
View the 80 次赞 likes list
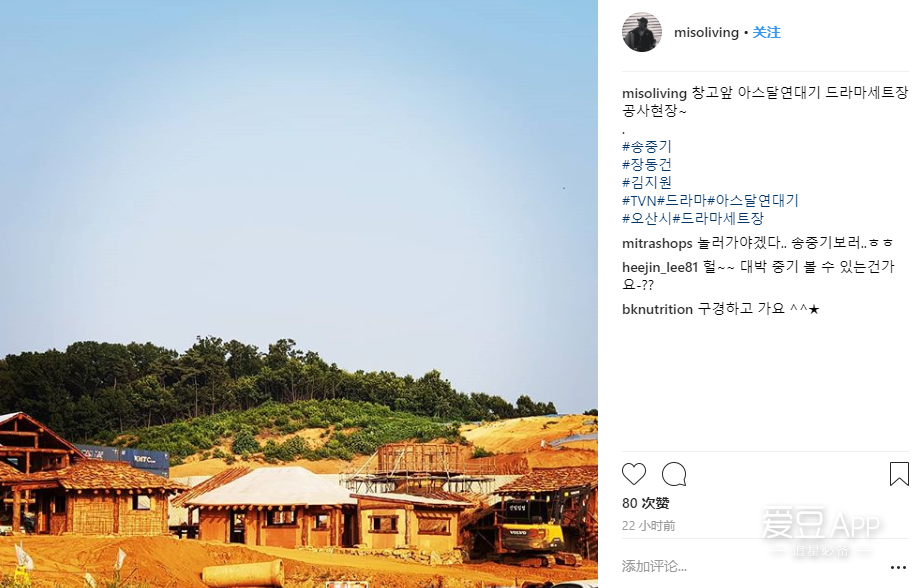[646, 503]
